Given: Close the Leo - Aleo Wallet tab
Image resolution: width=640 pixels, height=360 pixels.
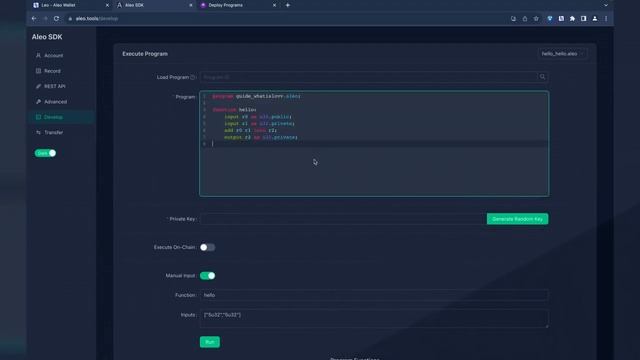Looking at the screenshot, I should coord(107,5).
